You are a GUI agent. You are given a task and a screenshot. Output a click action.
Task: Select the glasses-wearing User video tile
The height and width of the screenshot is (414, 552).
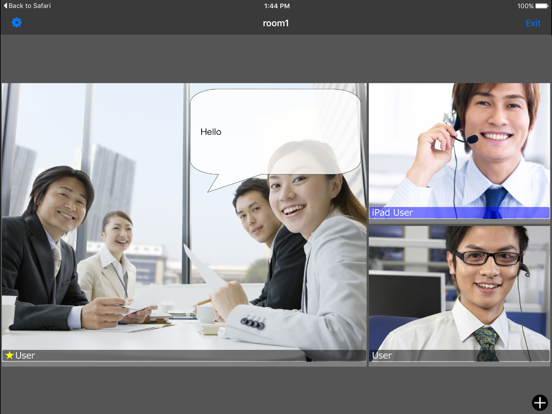click(x=459, y=294)
